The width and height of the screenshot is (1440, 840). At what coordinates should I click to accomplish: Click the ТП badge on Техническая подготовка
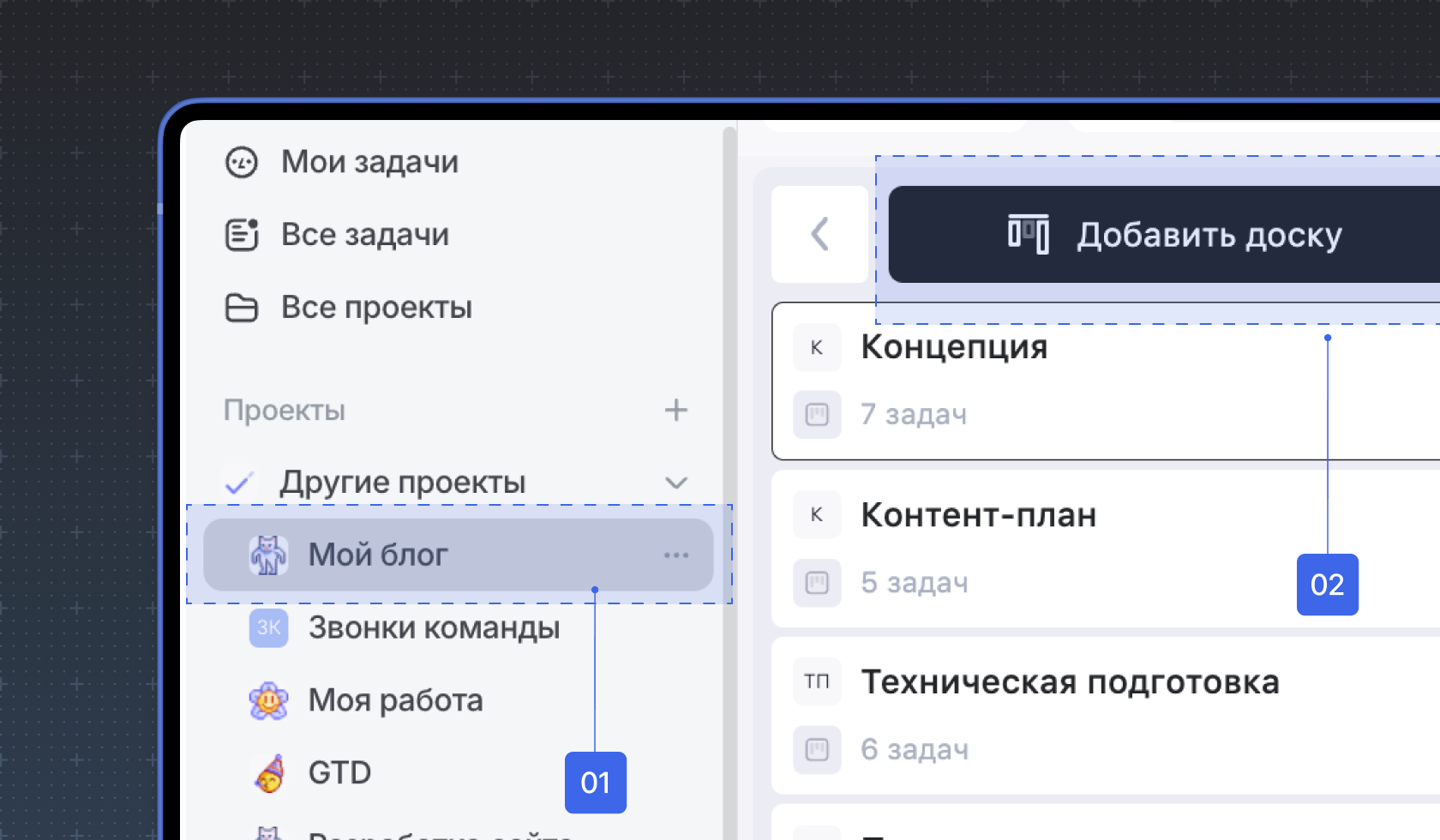click(x=817, y=681)
